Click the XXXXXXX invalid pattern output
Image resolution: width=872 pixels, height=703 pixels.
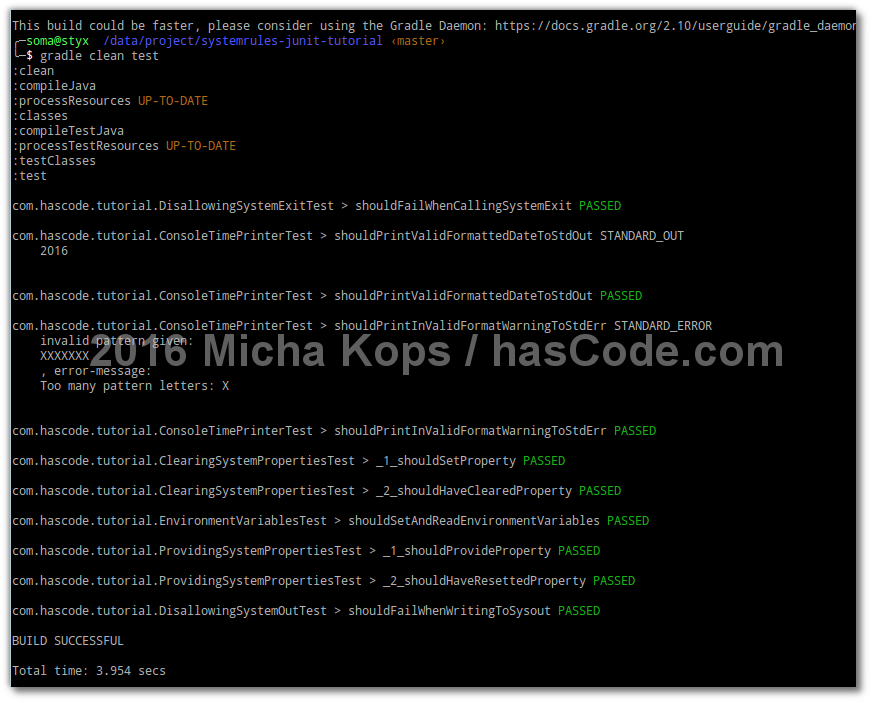click(x=64, y=356)
